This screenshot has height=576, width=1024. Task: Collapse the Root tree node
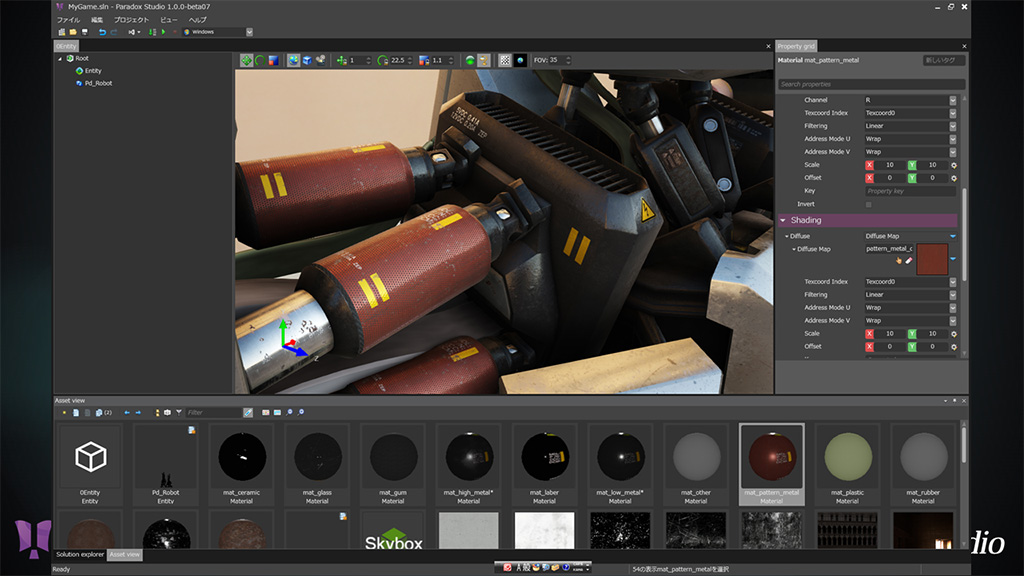click(61, 58)
